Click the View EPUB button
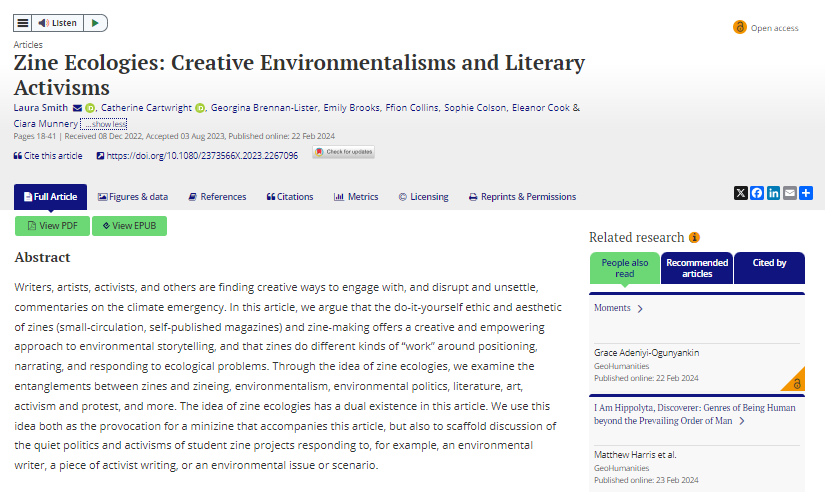Viewport: 825px width, 492px height. pyautogui.click(x=129, y=226)
